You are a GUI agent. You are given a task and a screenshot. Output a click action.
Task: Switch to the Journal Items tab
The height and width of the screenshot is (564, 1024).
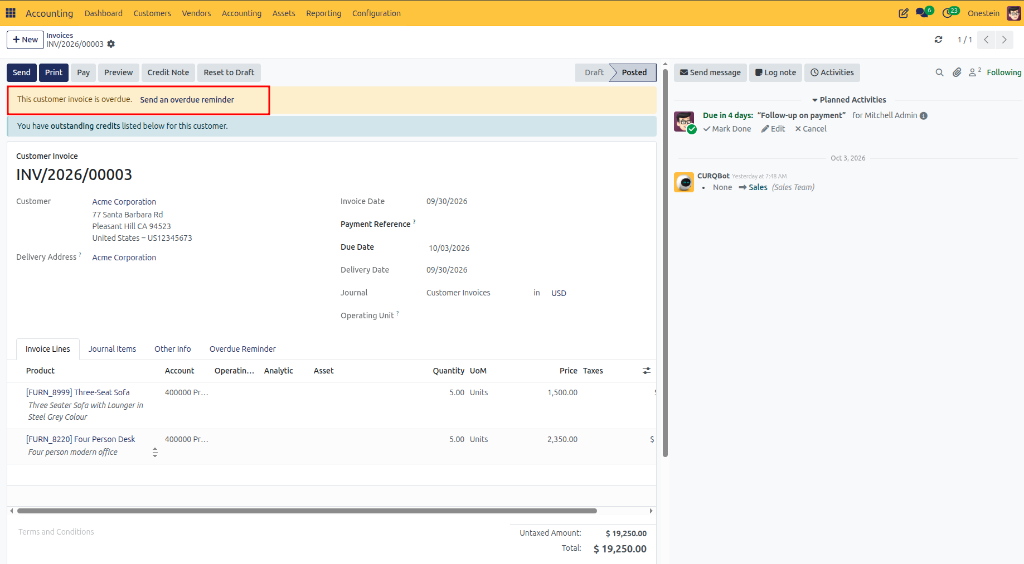pyautogui.click(x=112, y=349)
